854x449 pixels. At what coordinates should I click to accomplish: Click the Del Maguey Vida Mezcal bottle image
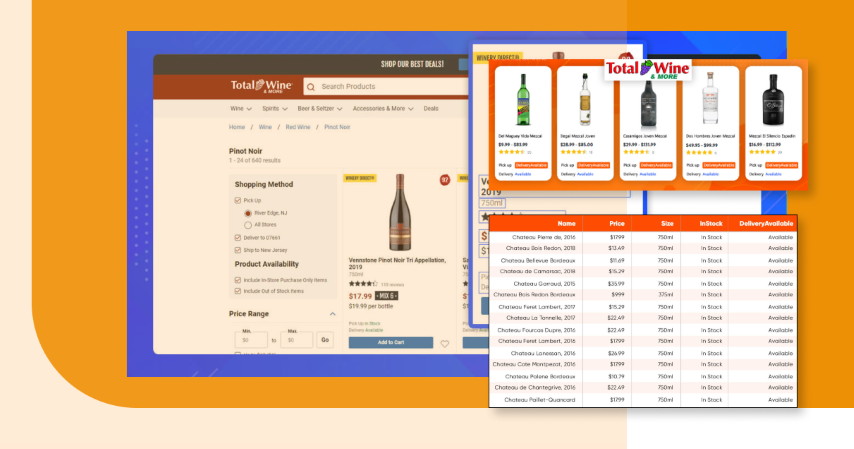tap(523, 100)
